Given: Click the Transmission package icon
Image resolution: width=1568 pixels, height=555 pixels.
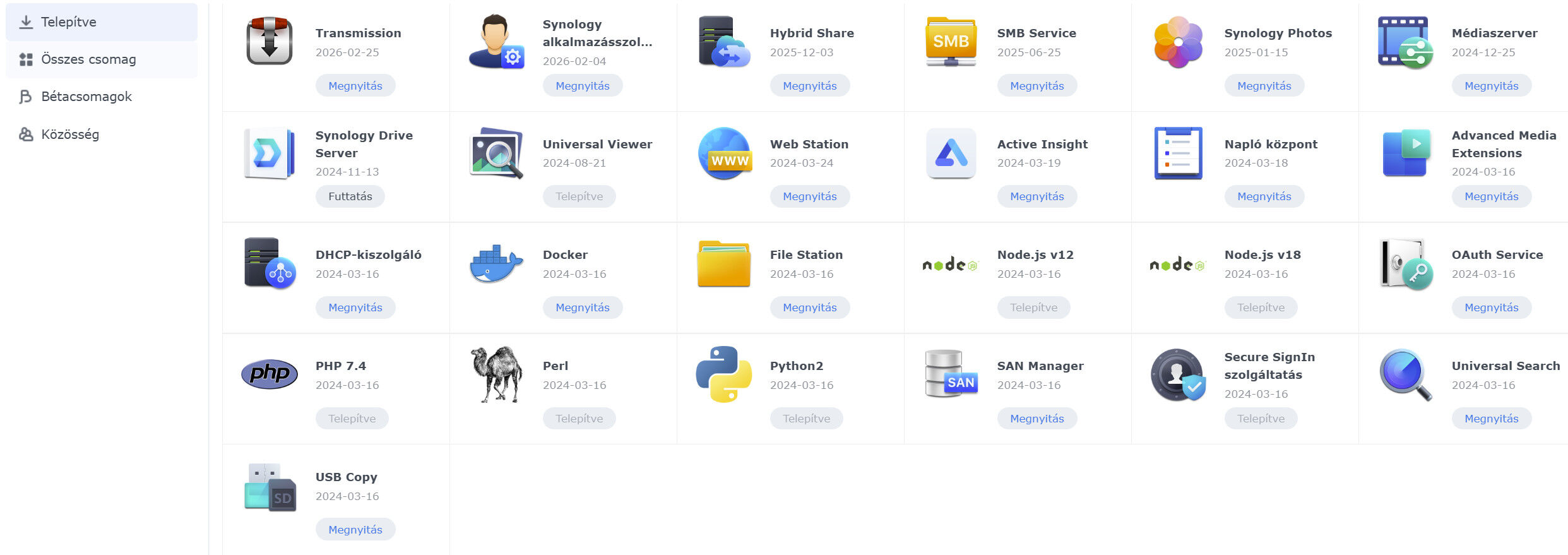Looking at the screenshot, I should pyautogui.click(x=270, y=42).
